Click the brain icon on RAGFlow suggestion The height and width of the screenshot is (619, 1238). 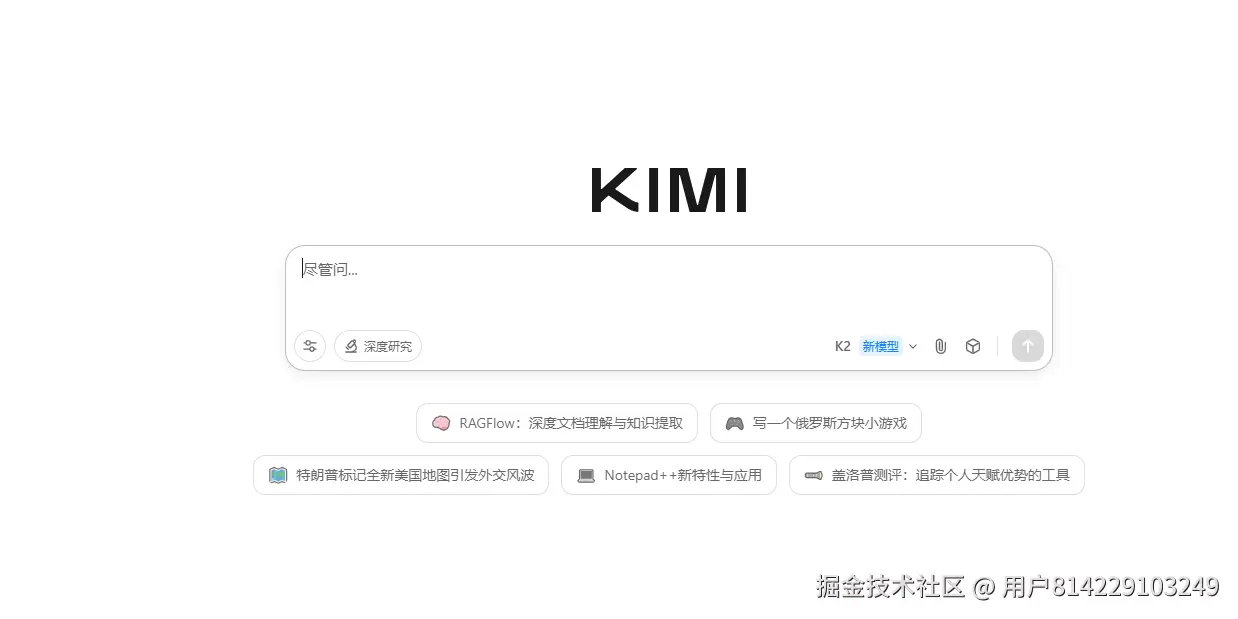pos(441,423)
